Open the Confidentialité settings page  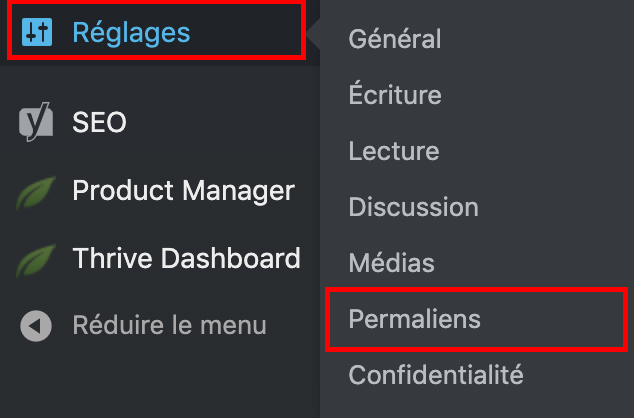coord(435,375)
